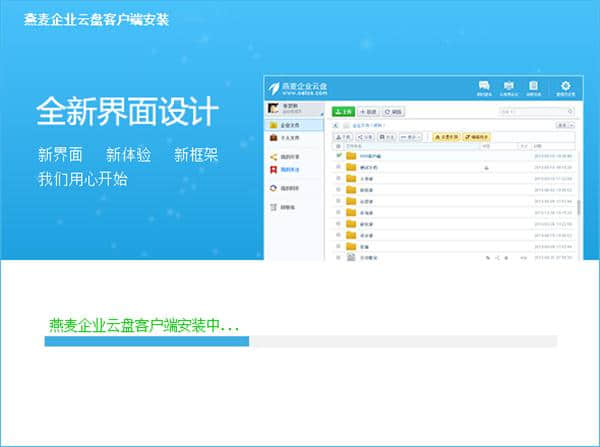Click the 新界面 text

tap(60, 155)
